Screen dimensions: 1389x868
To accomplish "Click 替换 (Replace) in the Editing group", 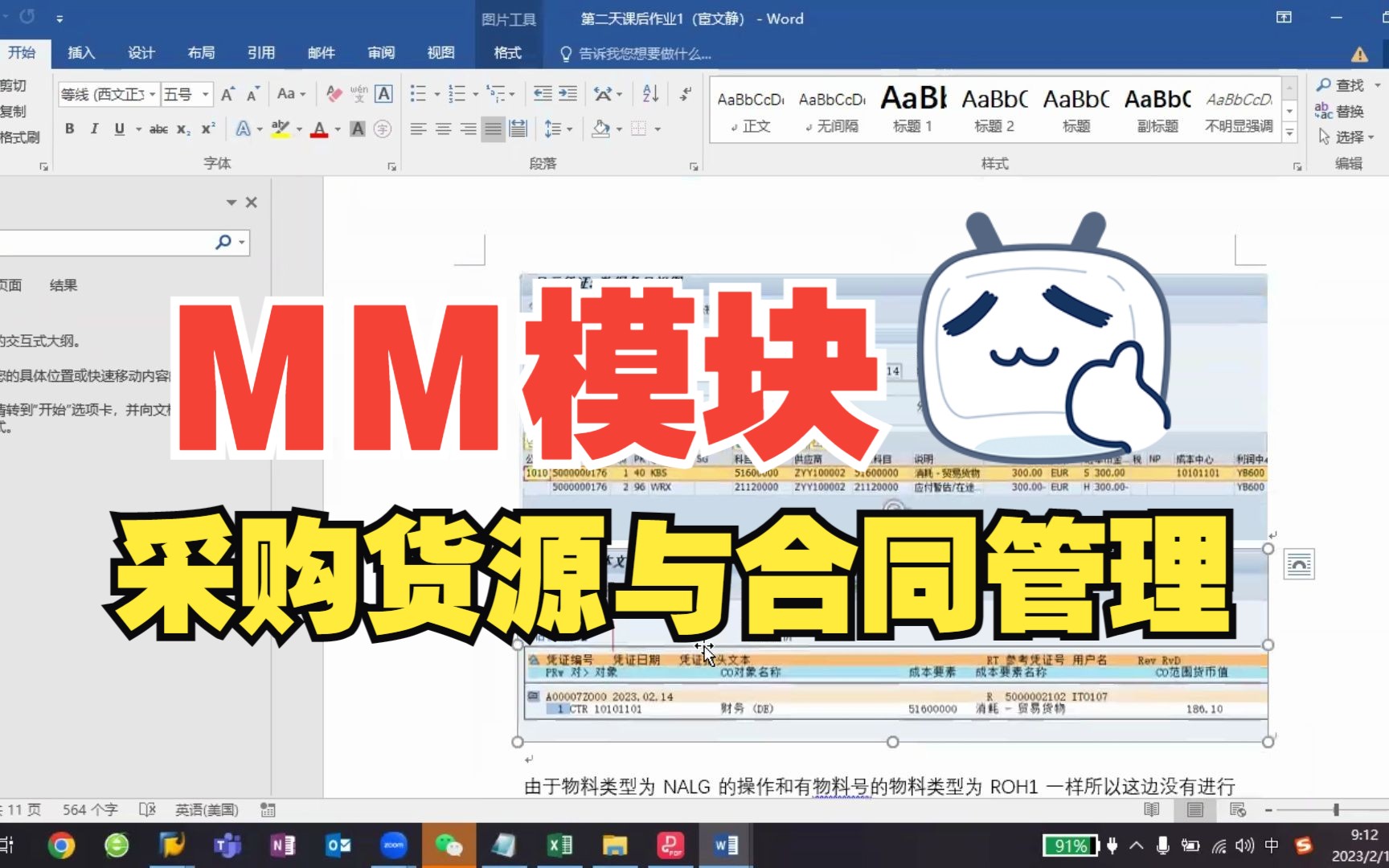I will 1349,112.
